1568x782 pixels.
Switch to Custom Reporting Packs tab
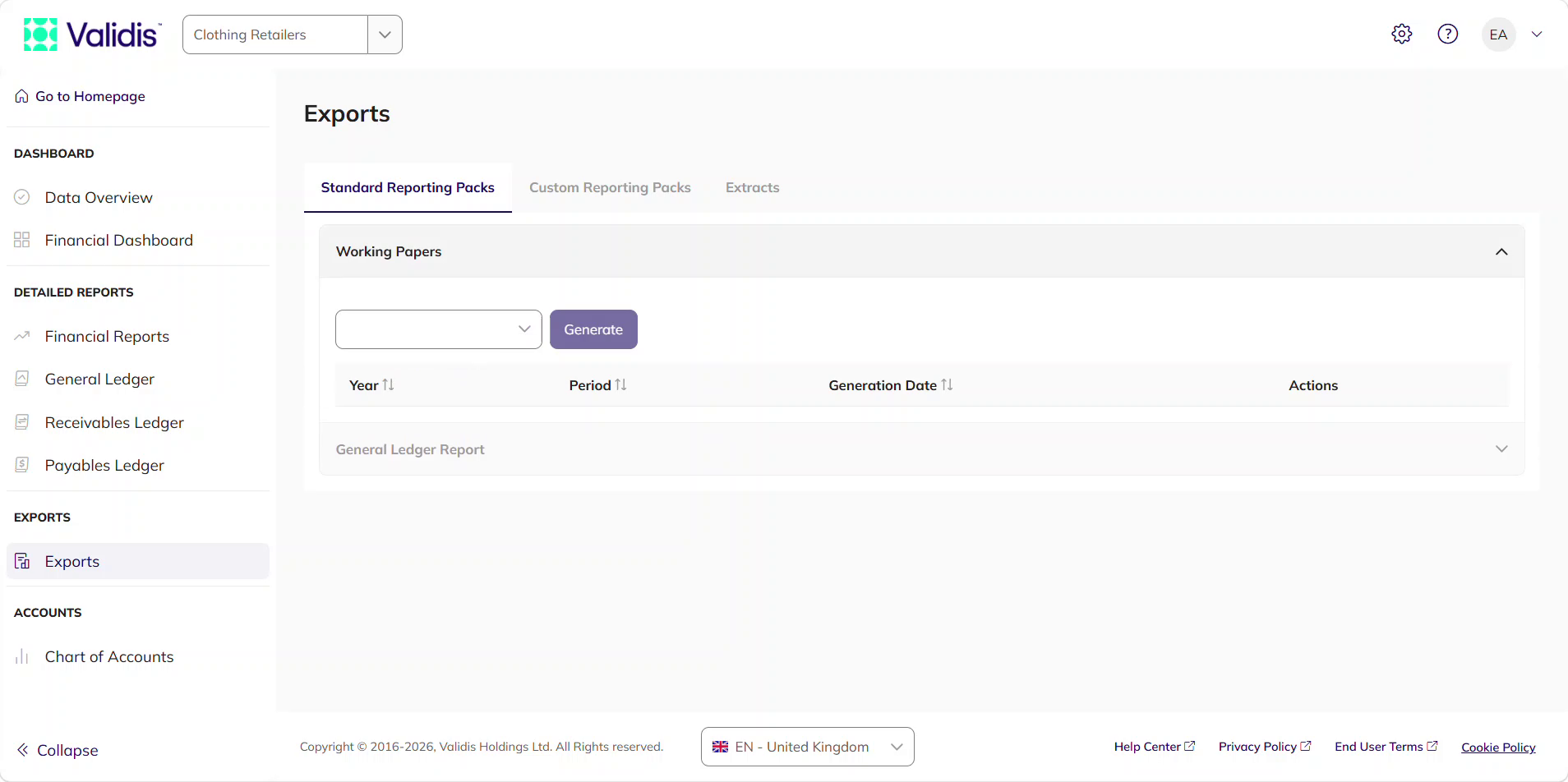tap(610, 187)
